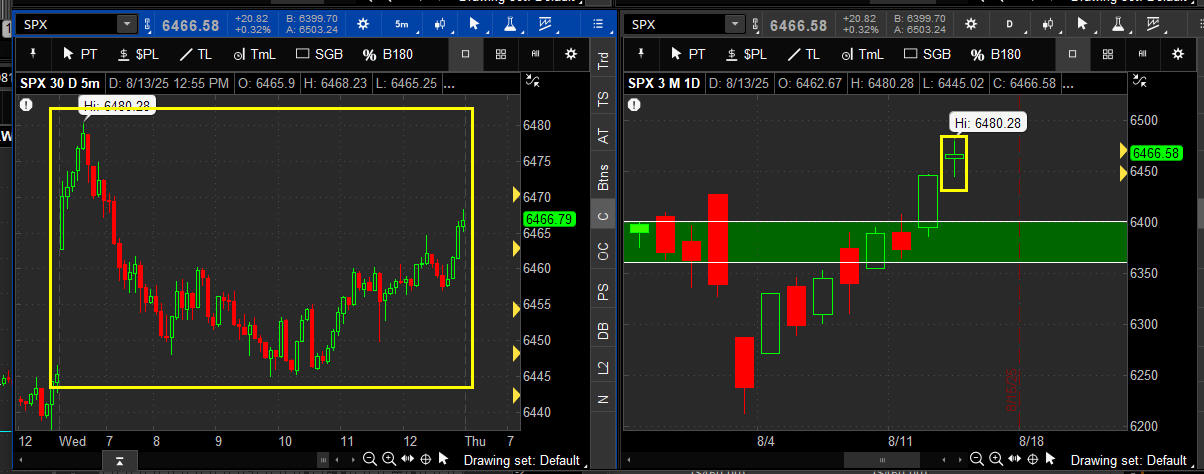Open the L2 sidebar tab
This screenshot has height=474, width=1204.
(x=603, y=368)
